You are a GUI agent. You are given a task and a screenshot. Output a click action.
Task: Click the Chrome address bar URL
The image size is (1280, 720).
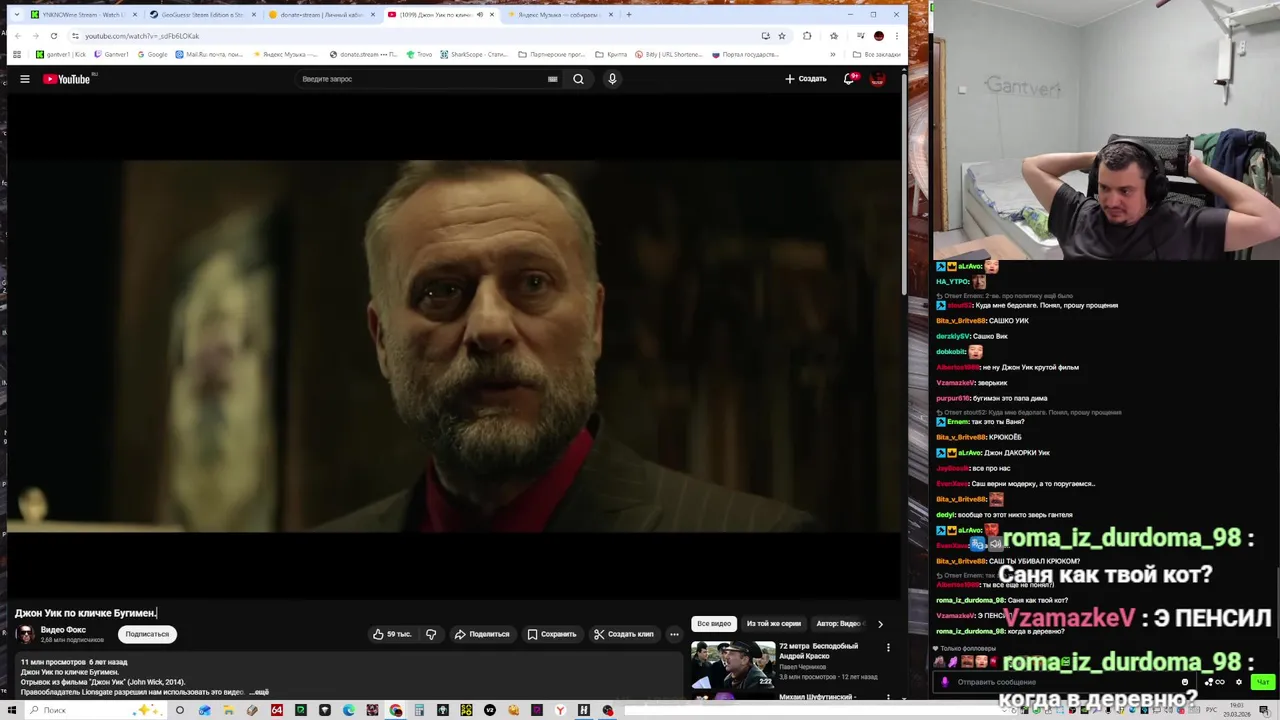141,36
